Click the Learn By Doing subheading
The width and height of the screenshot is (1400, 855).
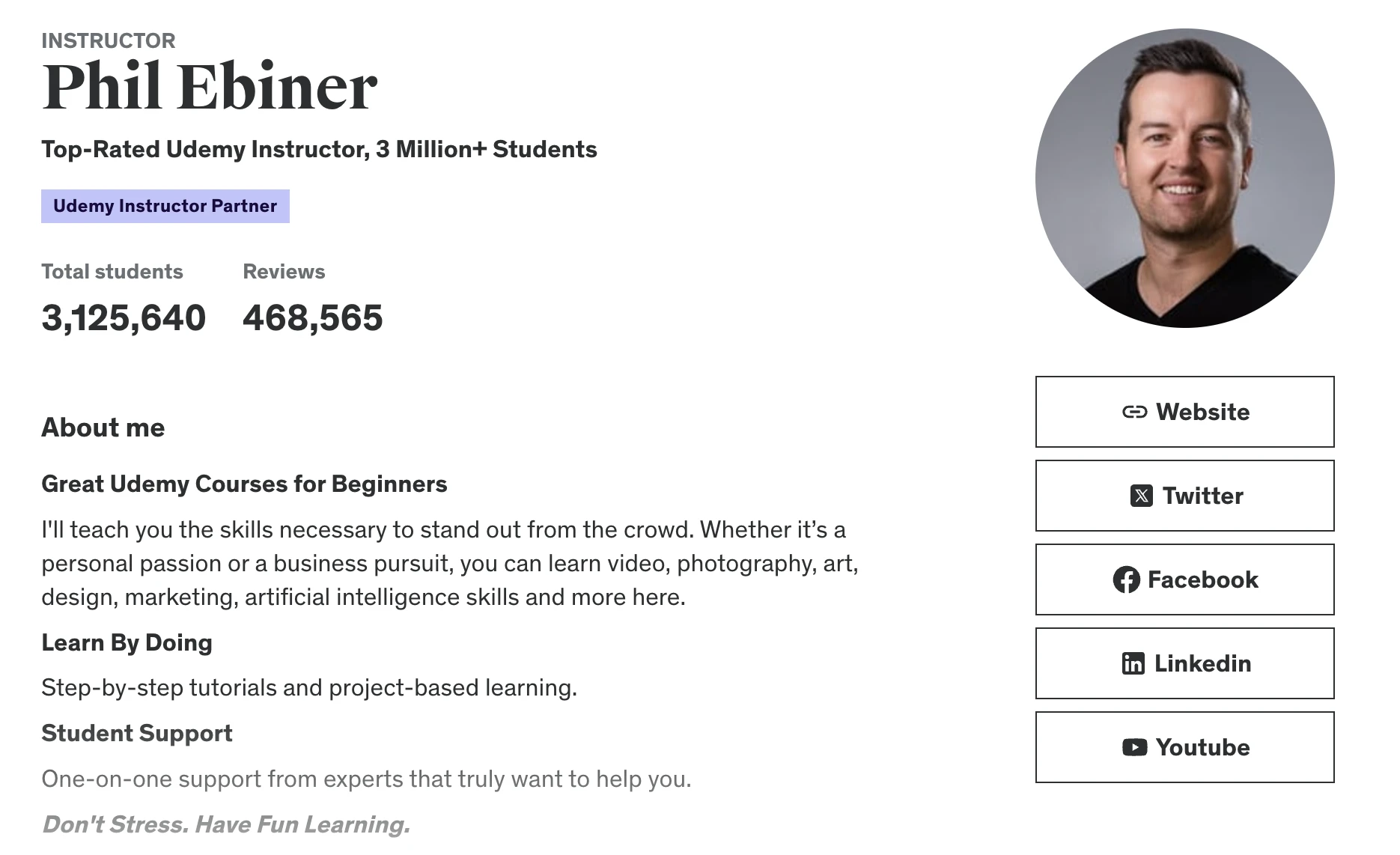click(x=127, y=642)
